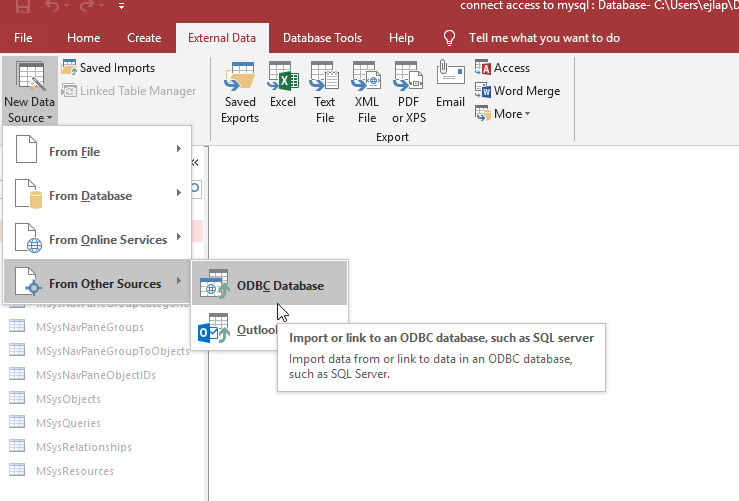Open the Customize Quick Access Toolbar dropdown
This screenshot has width=739, height=501.
pyautogui.click(x=121, y=6)
